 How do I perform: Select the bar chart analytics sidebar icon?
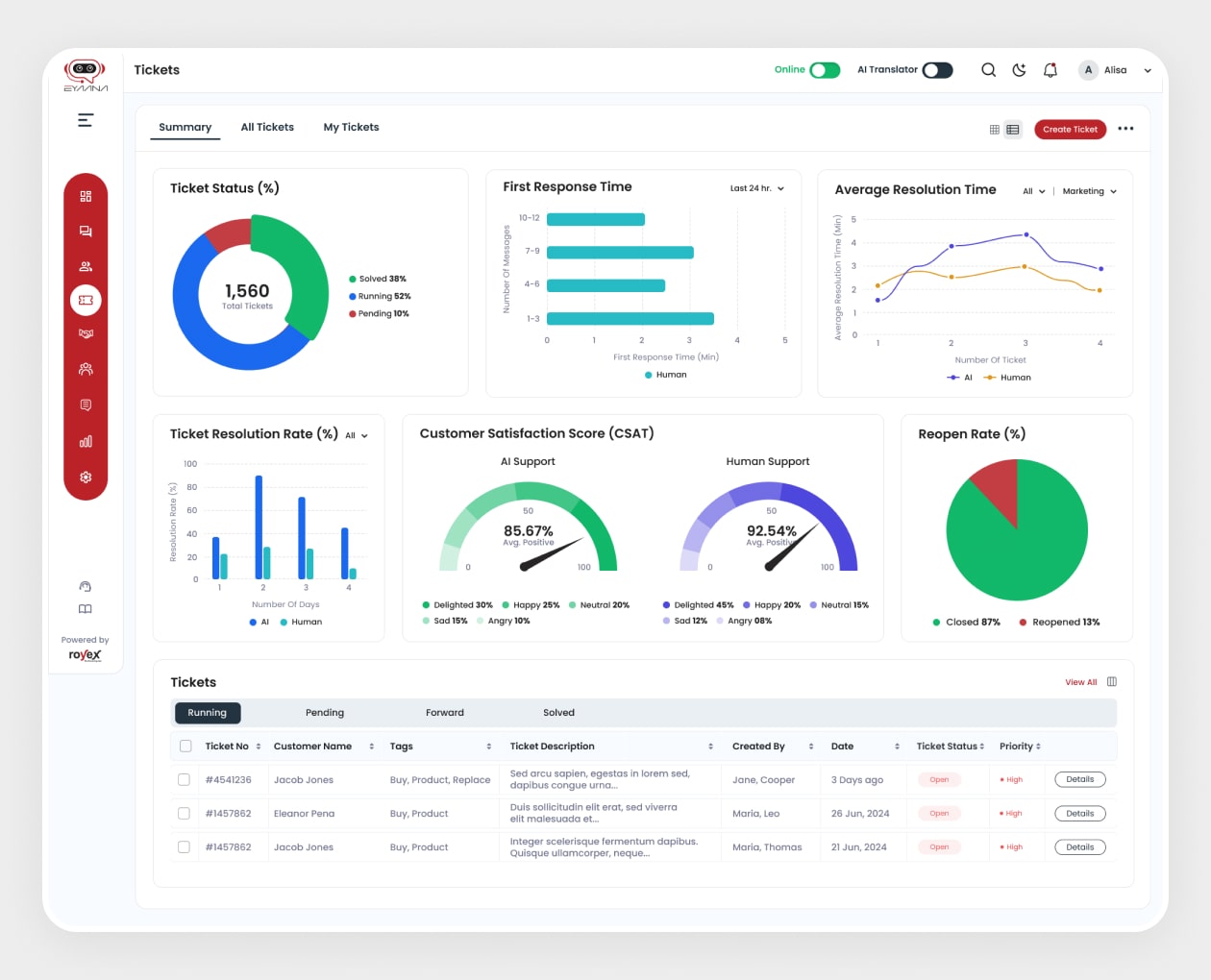pyautogui.click(x=86, y=442)
